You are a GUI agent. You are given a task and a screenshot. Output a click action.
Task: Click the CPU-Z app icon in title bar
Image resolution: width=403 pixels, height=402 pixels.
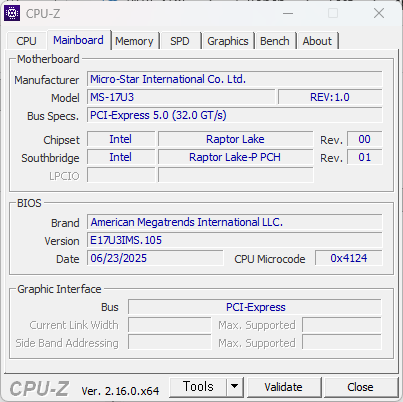coord(12,13)
